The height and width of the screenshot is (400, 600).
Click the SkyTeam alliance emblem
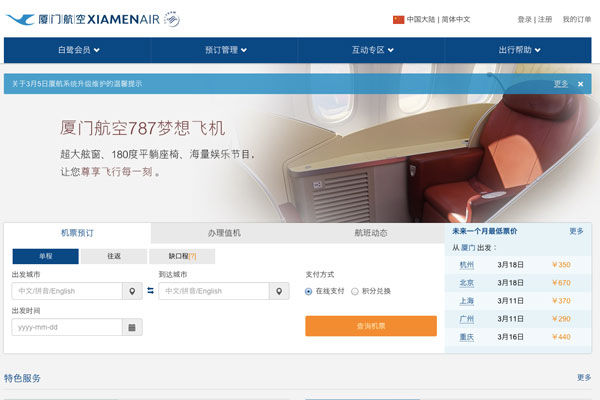click(x=172, y=19)
